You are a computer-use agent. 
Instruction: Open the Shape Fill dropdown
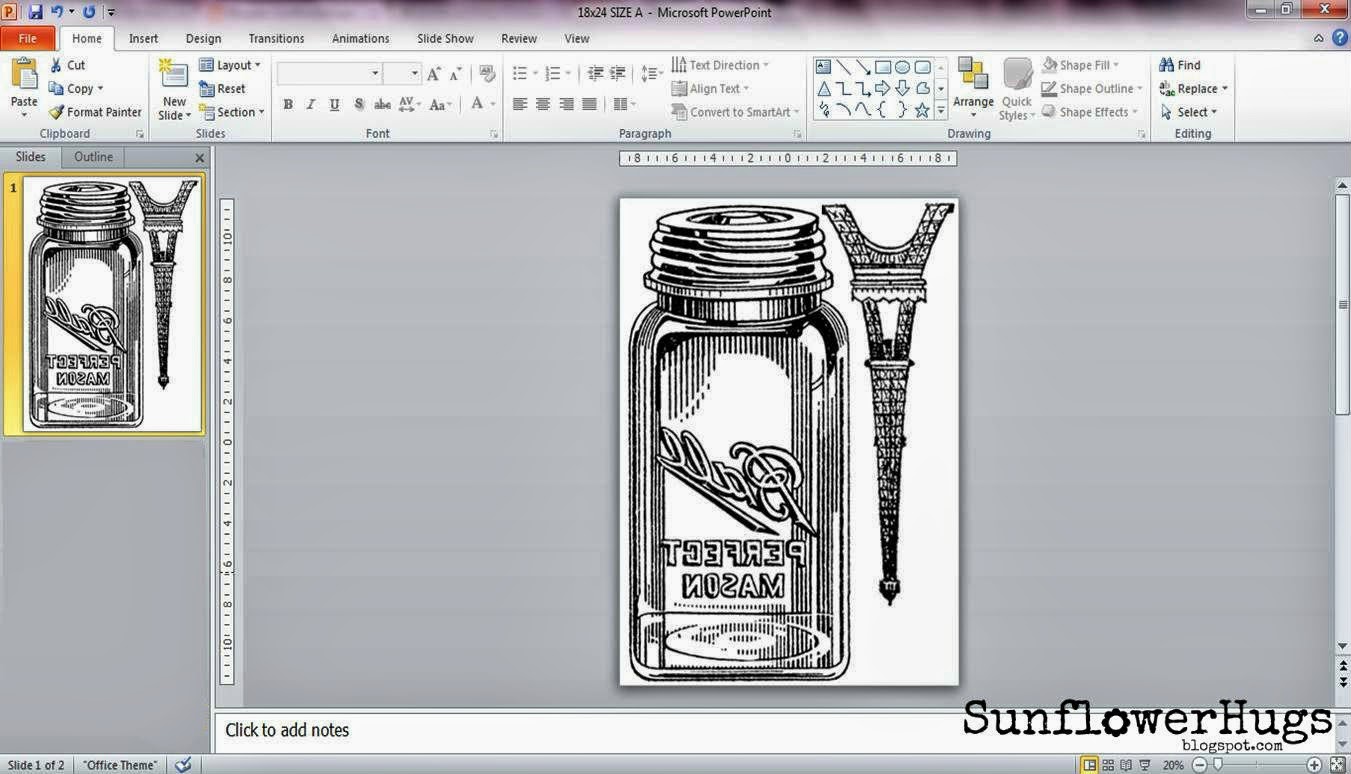pos(1085,64)
